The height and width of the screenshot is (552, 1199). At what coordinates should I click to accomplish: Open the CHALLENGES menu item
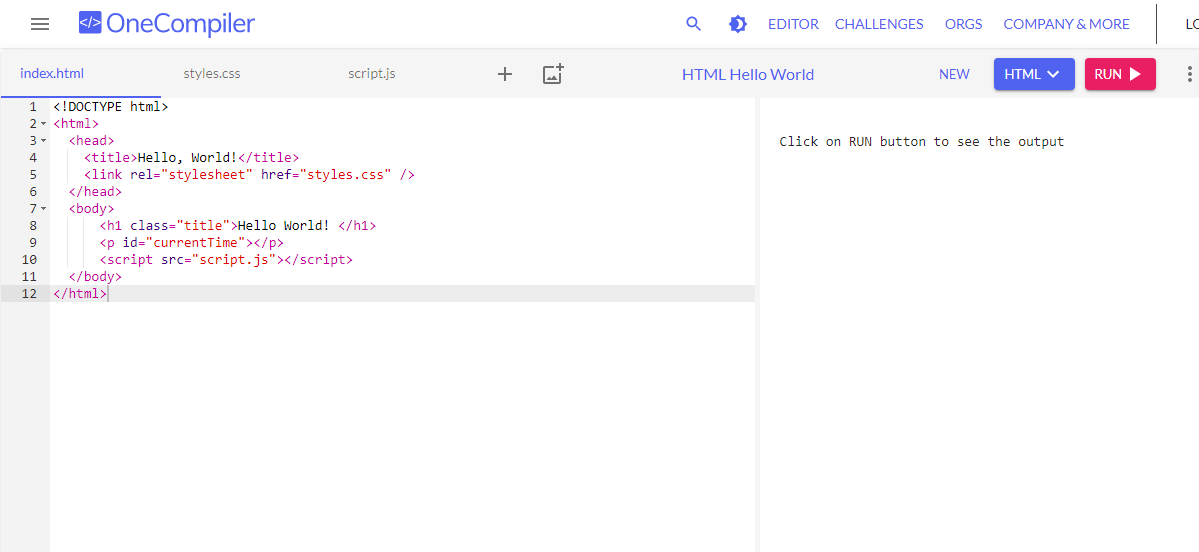click(x=879, y=24)
